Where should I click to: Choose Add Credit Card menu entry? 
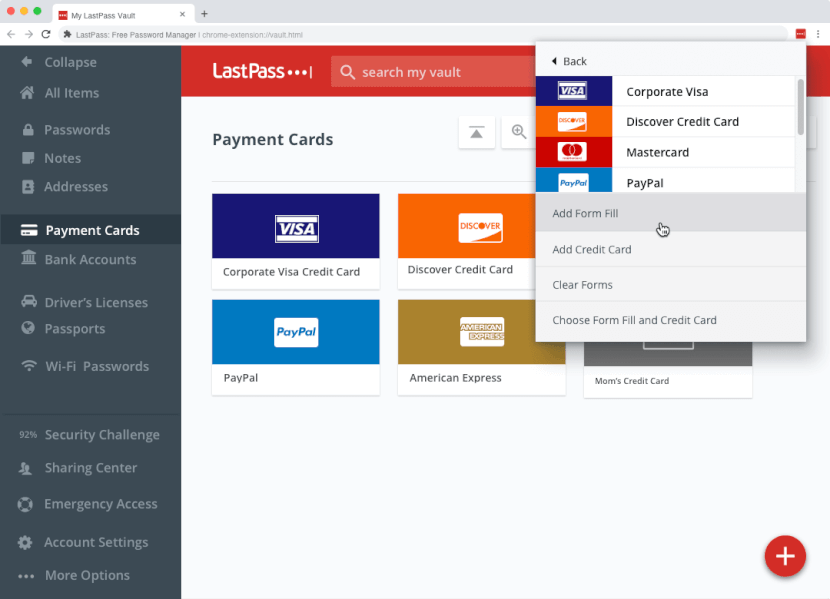[671, 249]
